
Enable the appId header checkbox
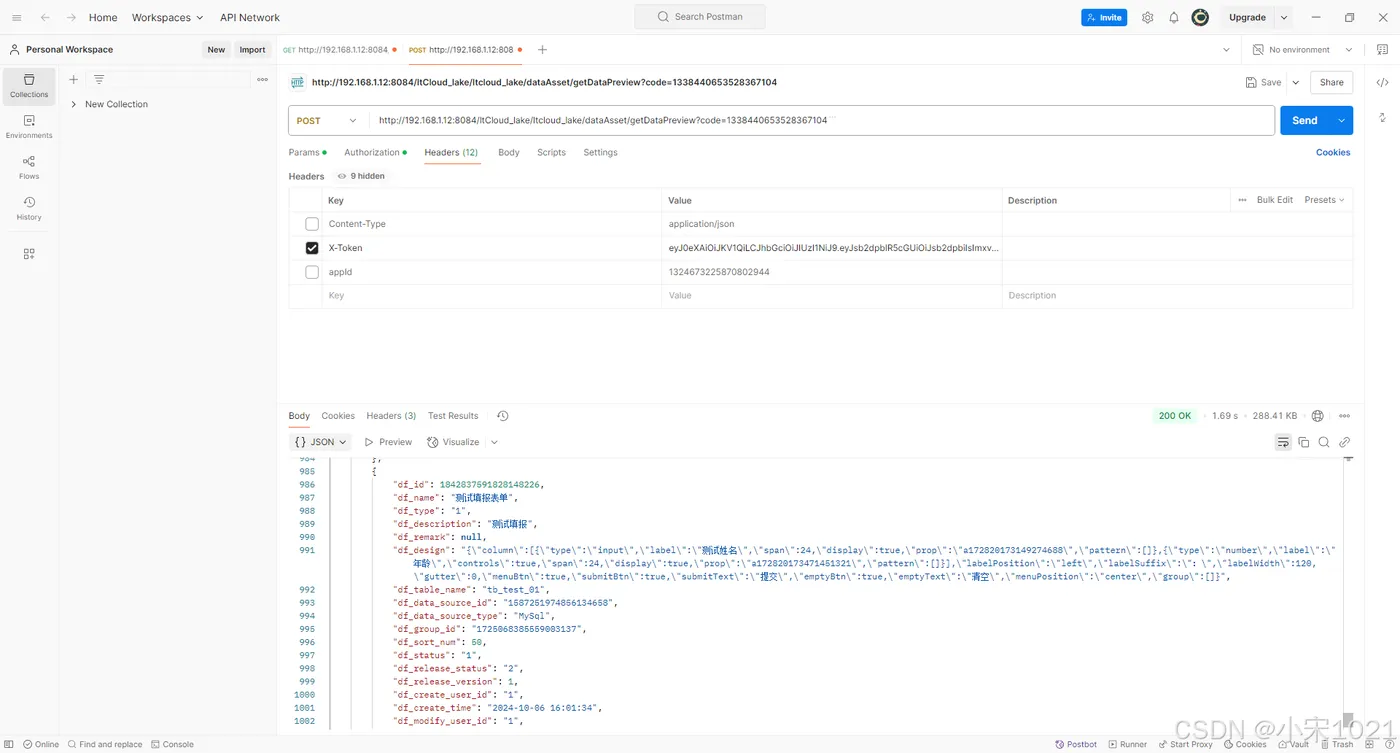tap(312, 272)
